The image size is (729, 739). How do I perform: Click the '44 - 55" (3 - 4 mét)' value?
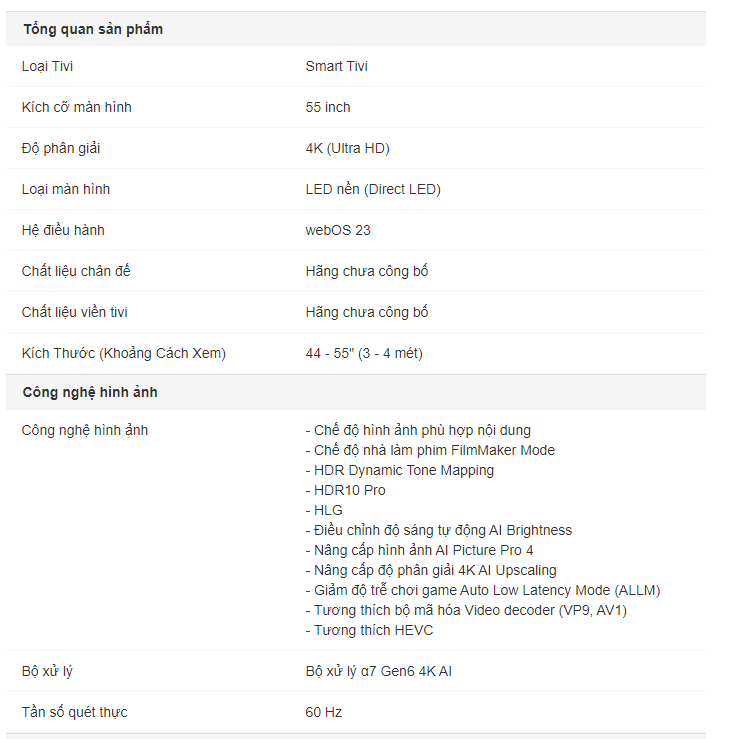click(364, 353)
